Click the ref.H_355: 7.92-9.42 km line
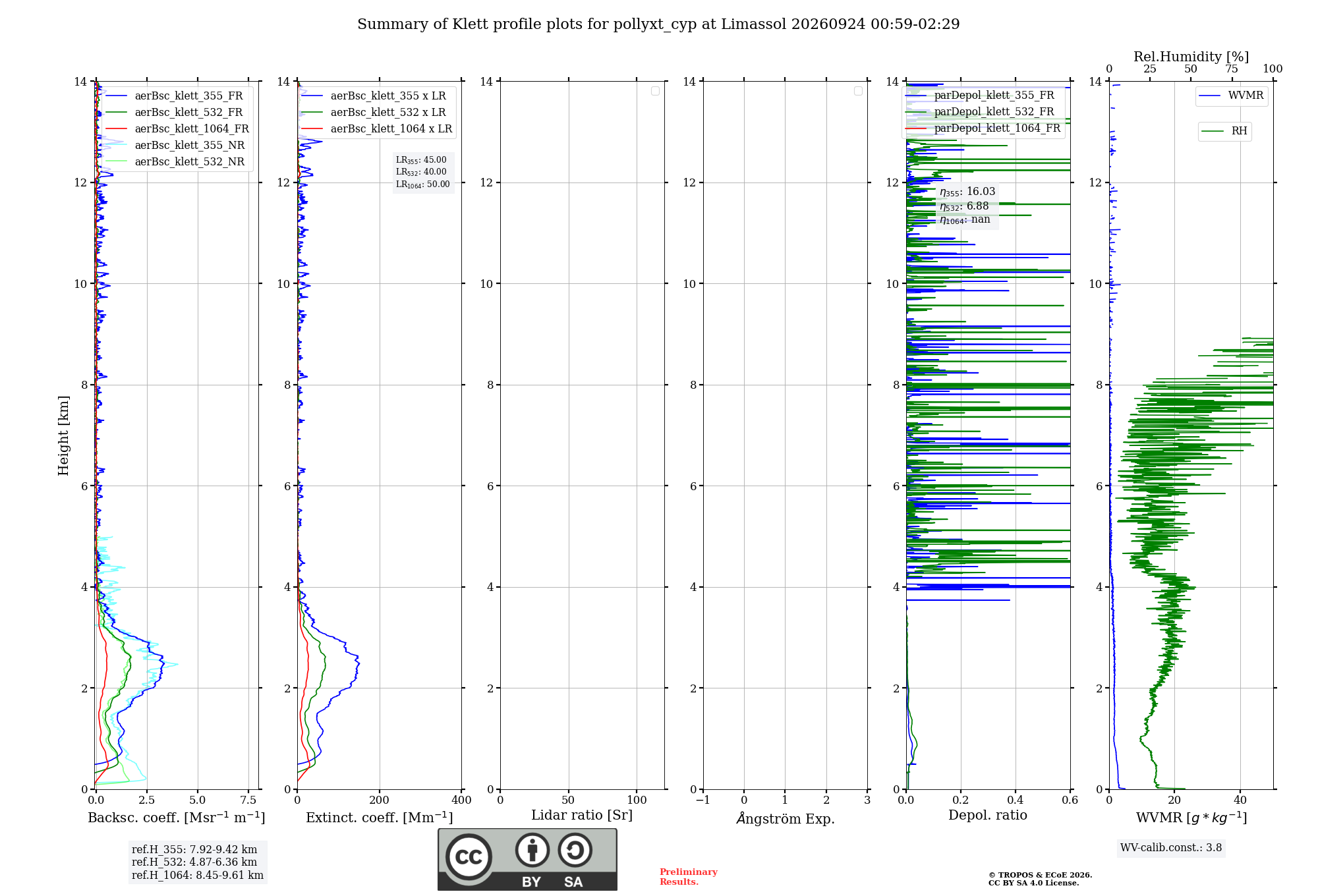 coord(194,850)
